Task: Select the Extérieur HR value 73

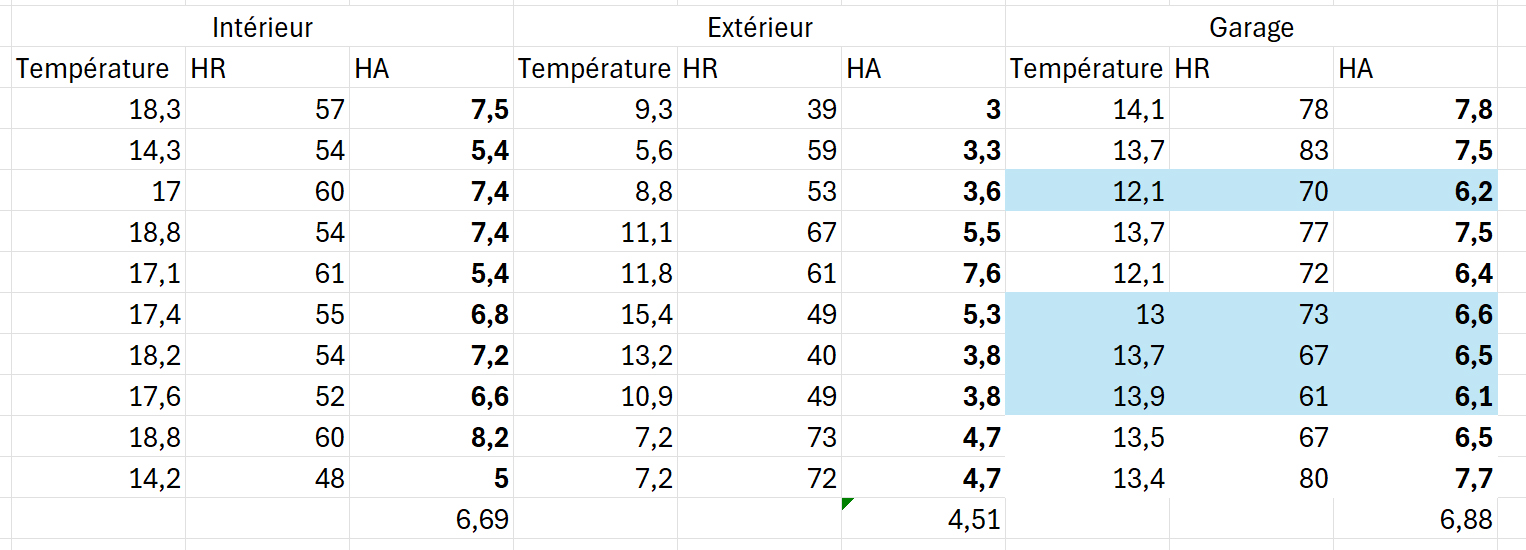Action: 759,437
